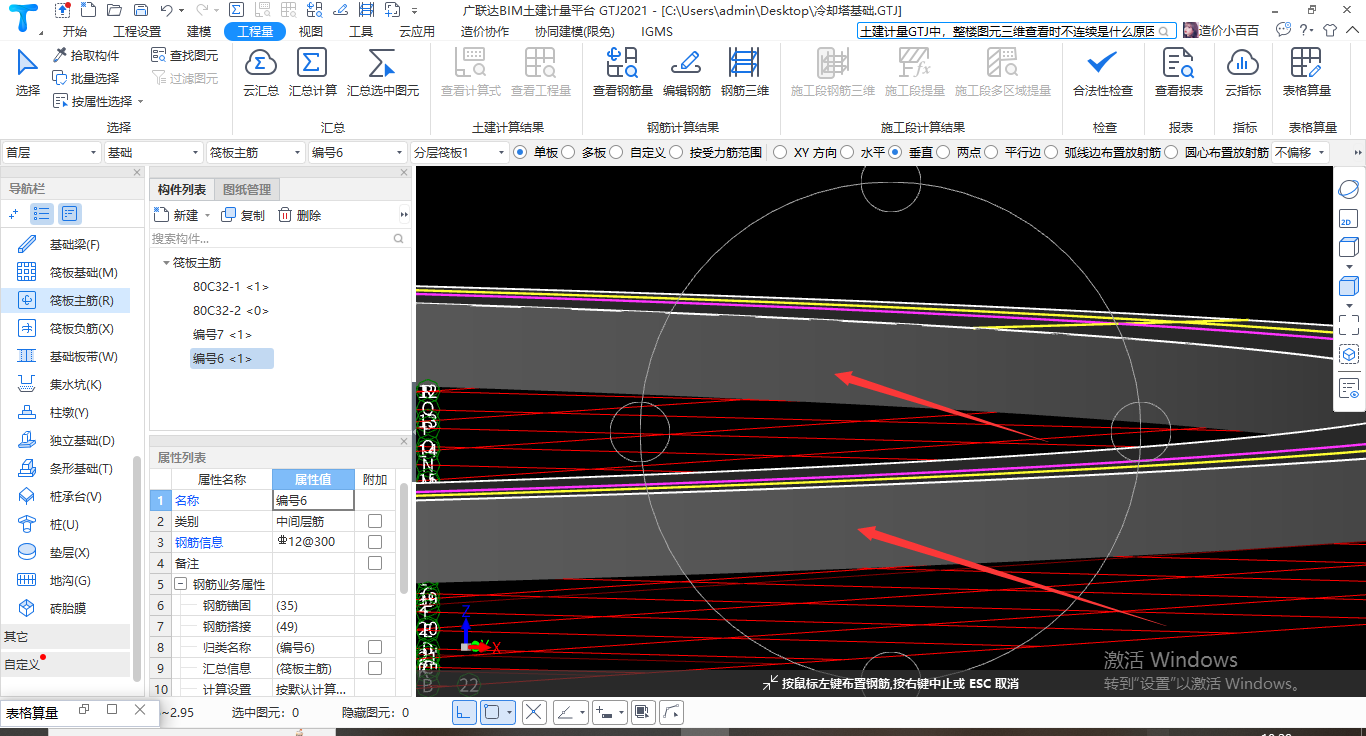Screen dimensions: 1366x736
Task: Click 删除 in the component list
Action: click(x=299, y=215)
